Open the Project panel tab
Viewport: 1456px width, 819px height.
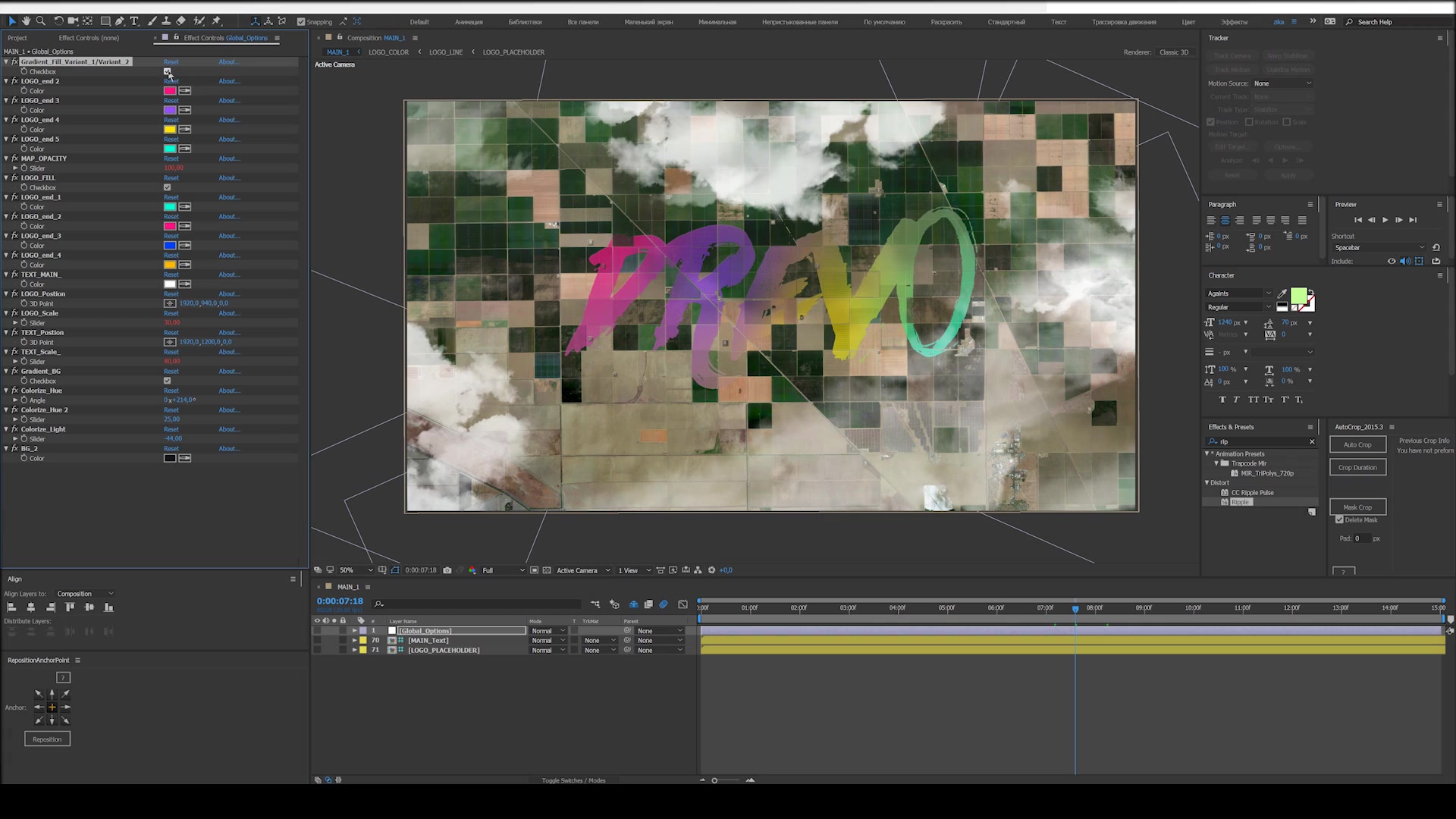17,38
